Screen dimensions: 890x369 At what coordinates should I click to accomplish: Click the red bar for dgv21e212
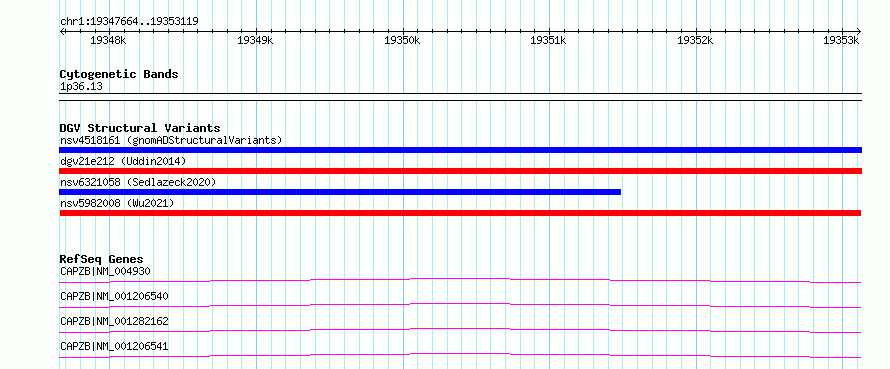pyautogui.click(x=460, y=171)
